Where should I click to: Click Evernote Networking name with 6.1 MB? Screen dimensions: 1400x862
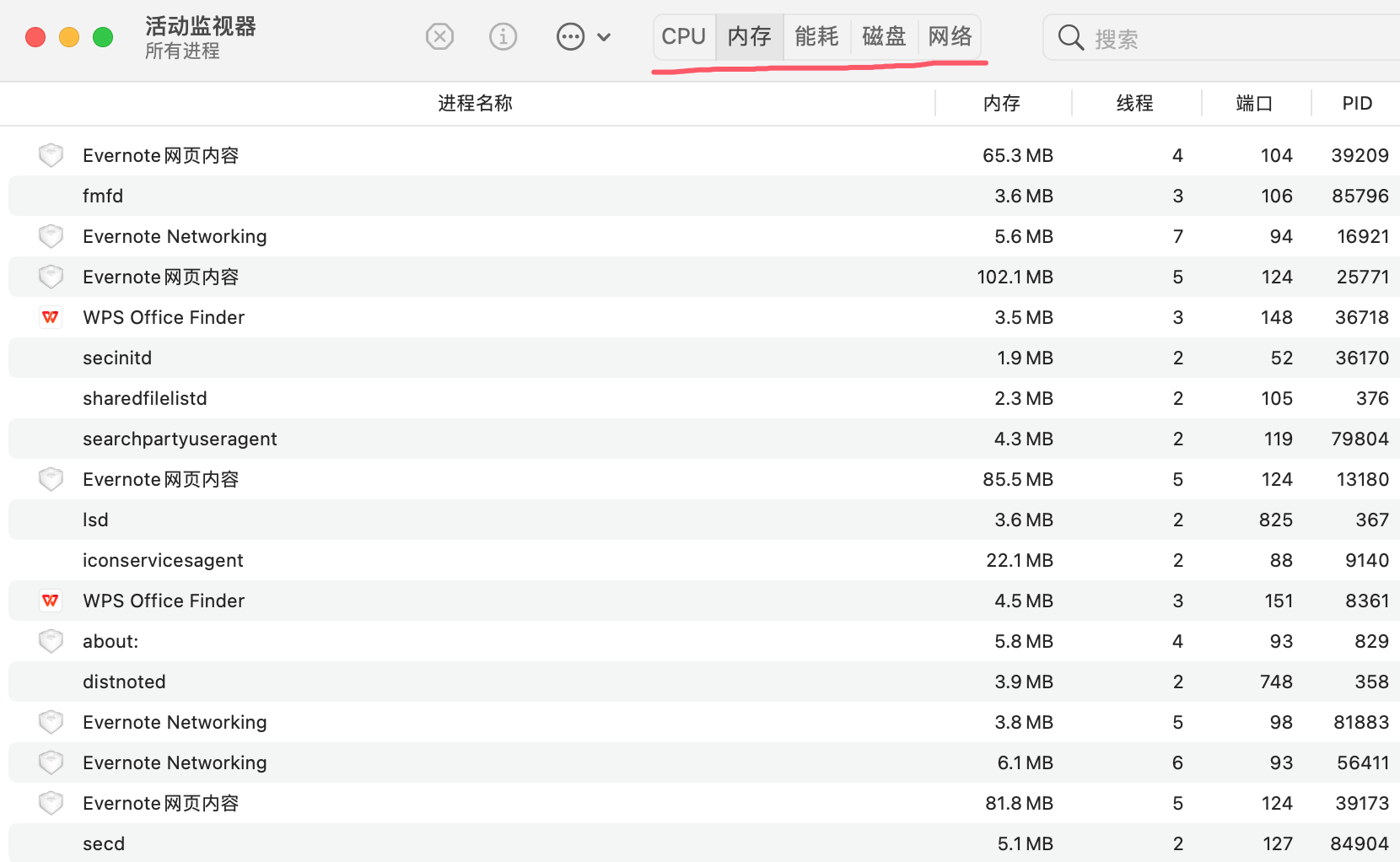coord(175,762)
